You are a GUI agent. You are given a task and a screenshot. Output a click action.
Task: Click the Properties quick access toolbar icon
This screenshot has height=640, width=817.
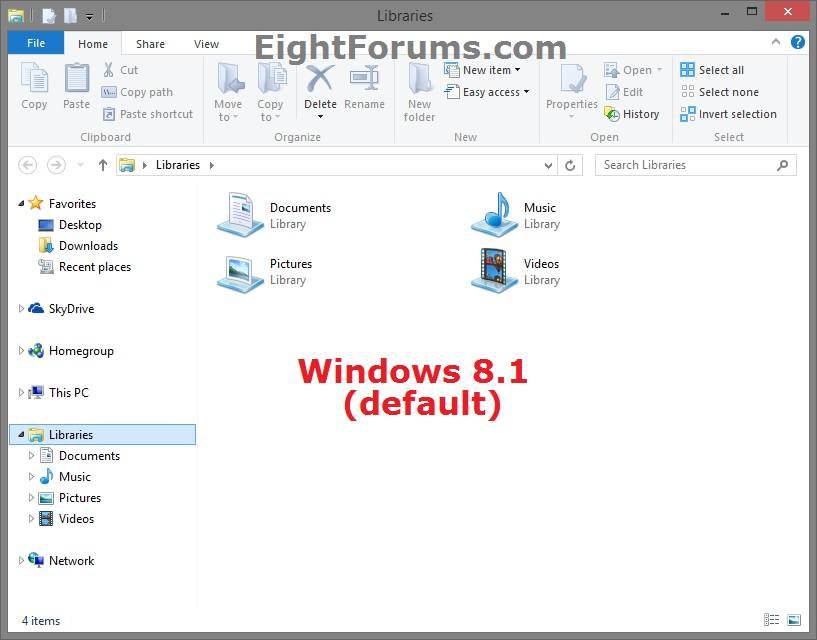click(49, 16)
